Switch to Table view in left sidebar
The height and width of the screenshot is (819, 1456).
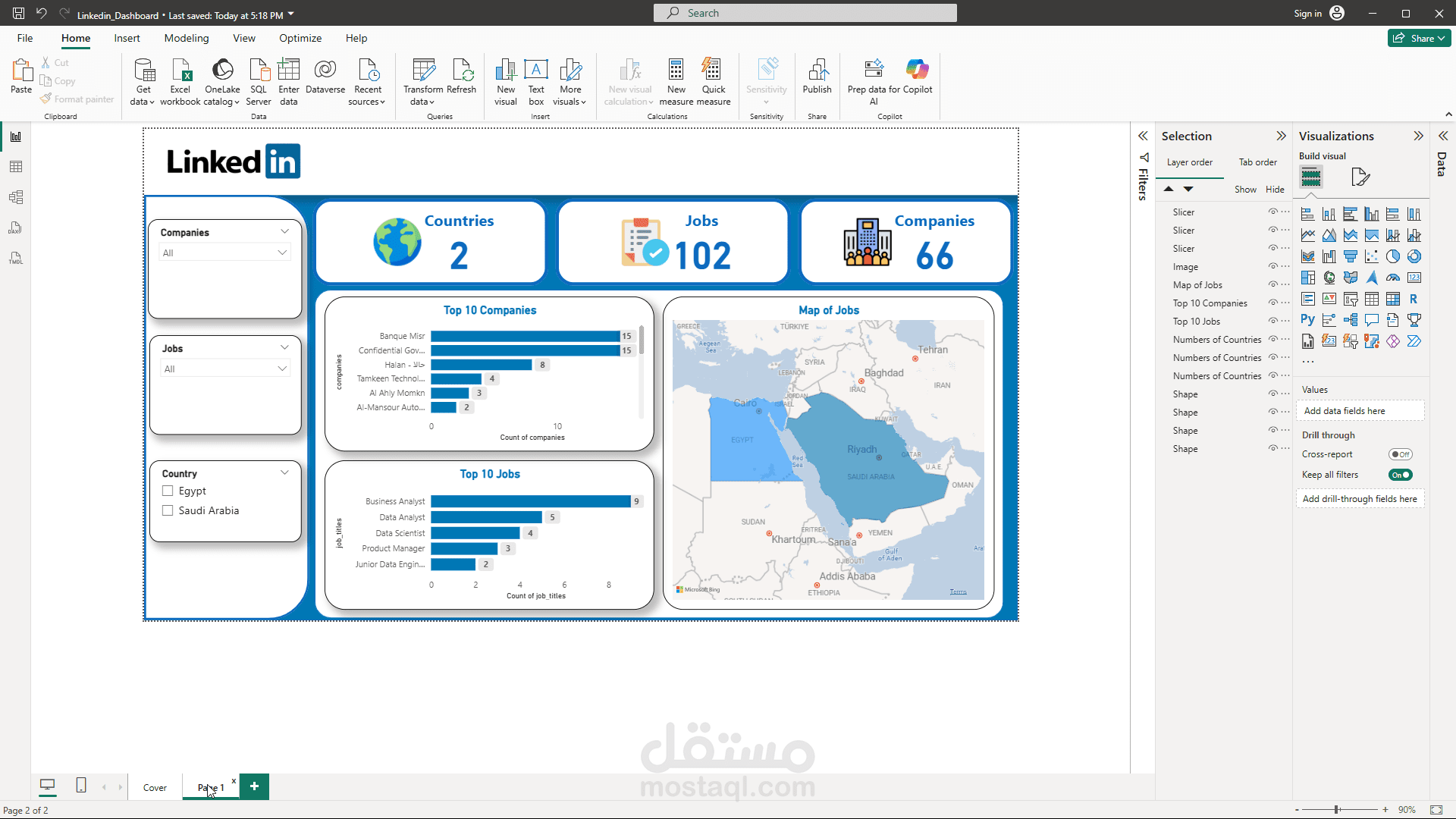[16, 167]
